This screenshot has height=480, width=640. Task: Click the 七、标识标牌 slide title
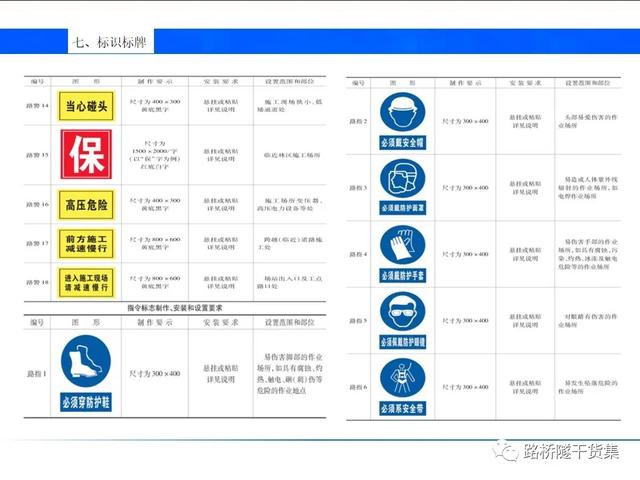coord(109,42)
